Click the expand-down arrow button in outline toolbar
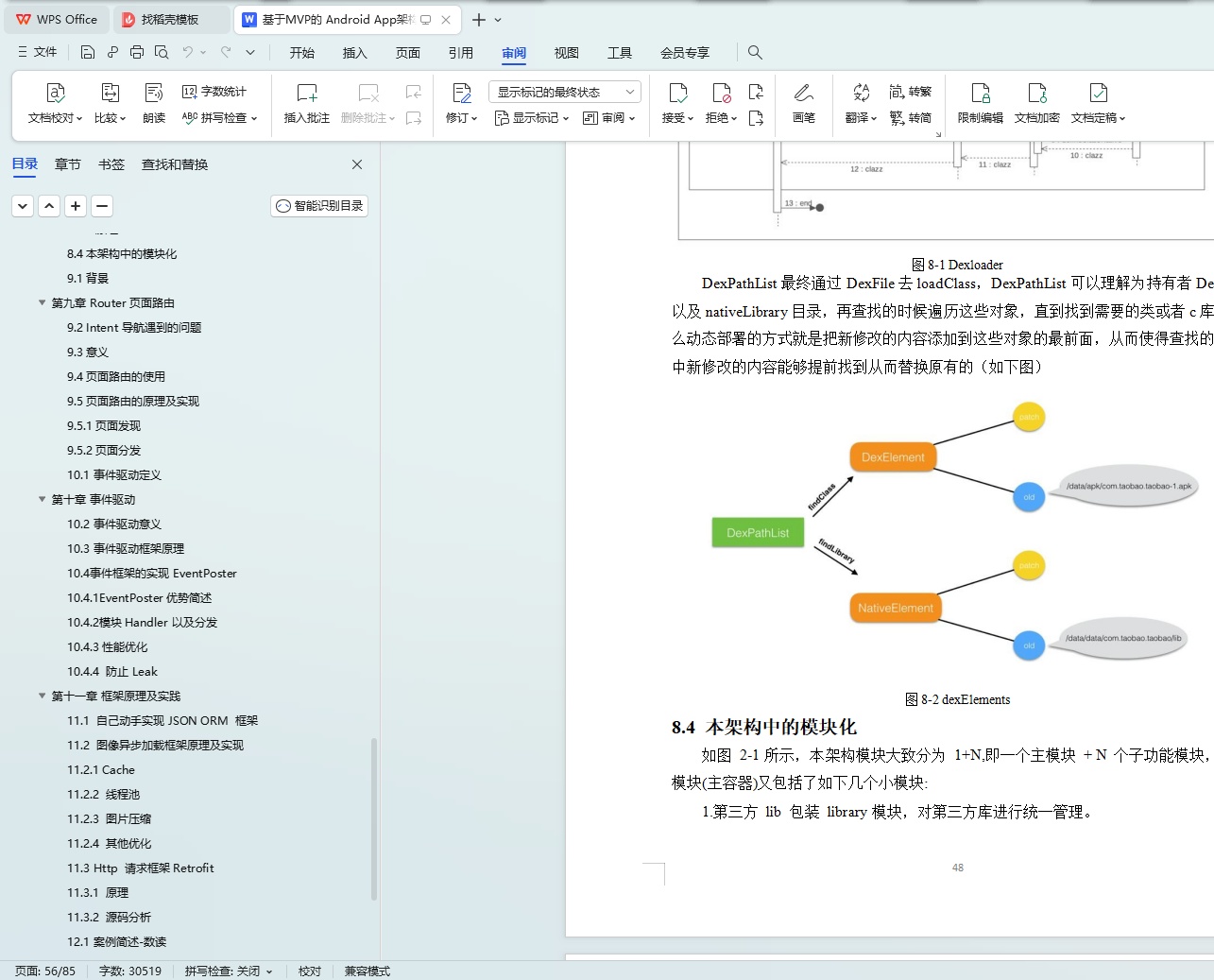Image resolution: width=1214 pixels, height=980 pixels. tap(23, 206)
